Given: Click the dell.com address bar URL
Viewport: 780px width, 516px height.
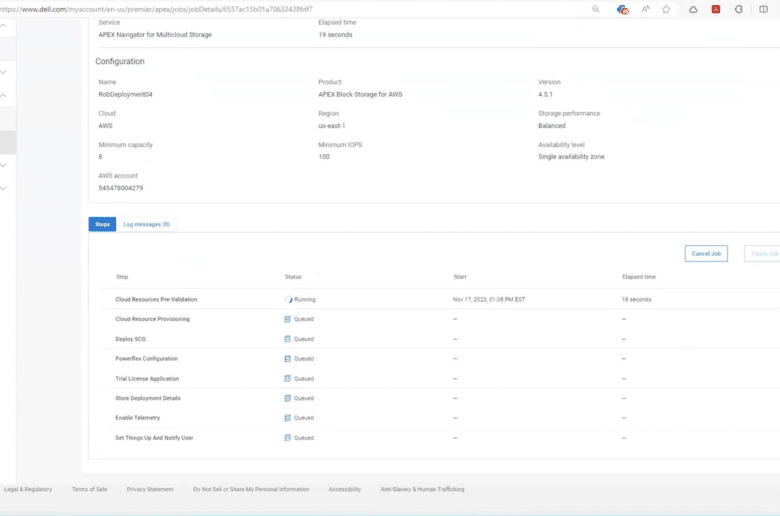Looking at the screenshot, I should 156,9.
